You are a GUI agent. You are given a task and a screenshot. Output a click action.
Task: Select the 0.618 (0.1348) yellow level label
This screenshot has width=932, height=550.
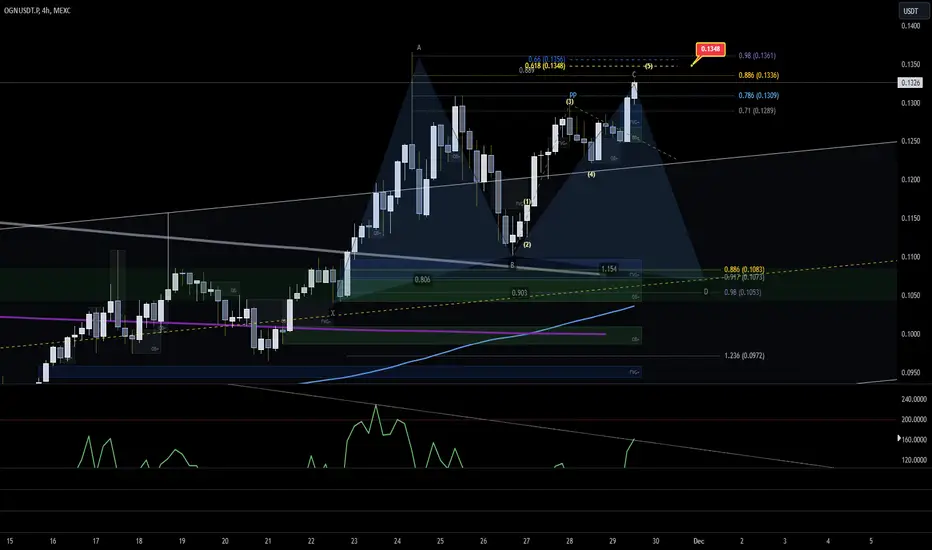pyautogui.click(x=544, y=65)
